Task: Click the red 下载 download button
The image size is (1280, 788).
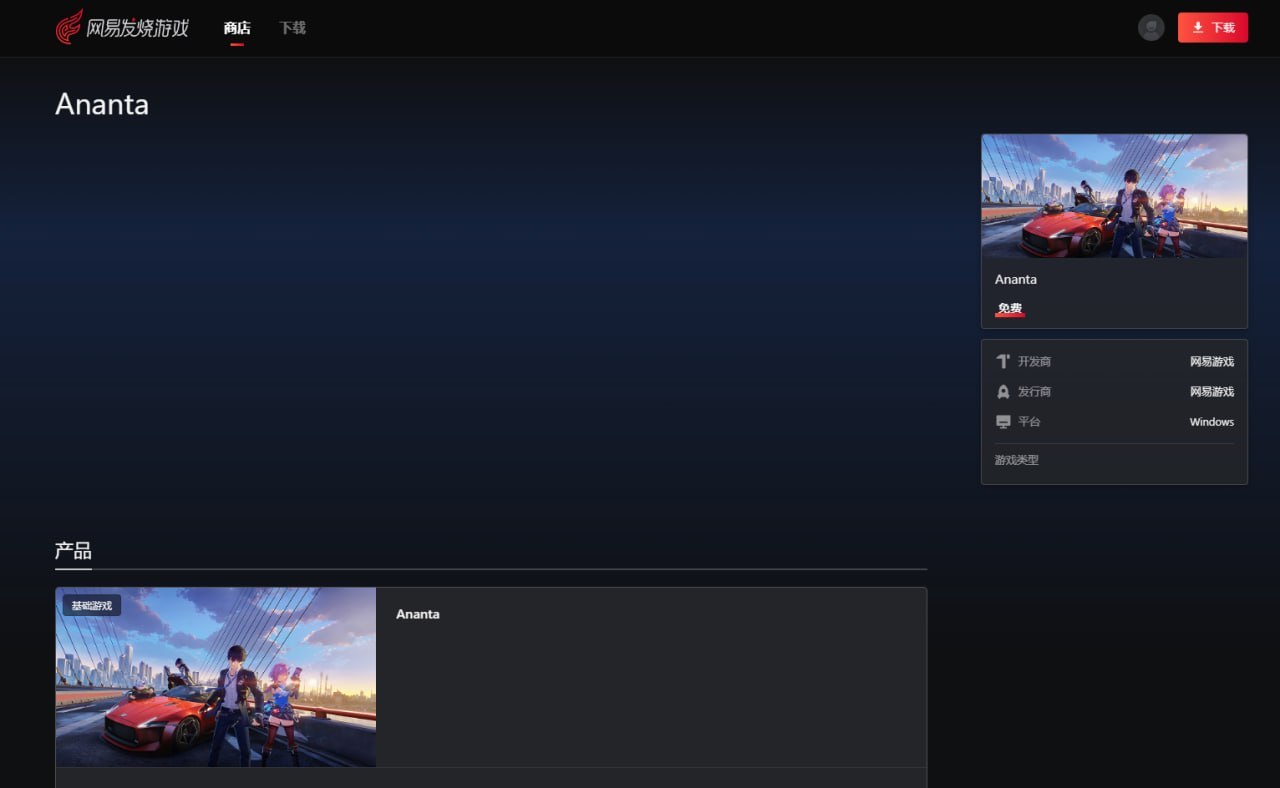Action: 1213,28
